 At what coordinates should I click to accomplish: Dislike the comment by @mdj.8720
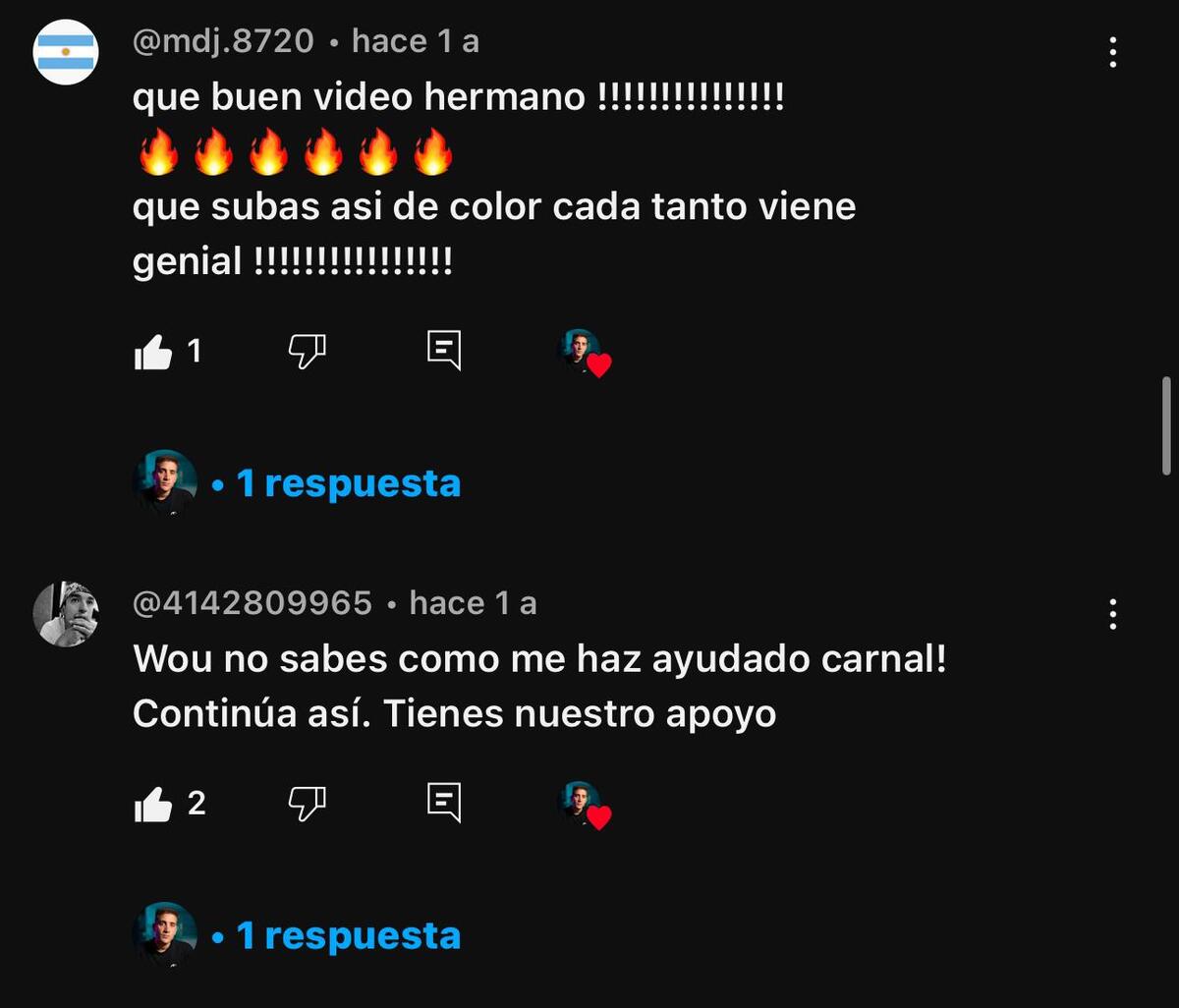click(307, 352)
